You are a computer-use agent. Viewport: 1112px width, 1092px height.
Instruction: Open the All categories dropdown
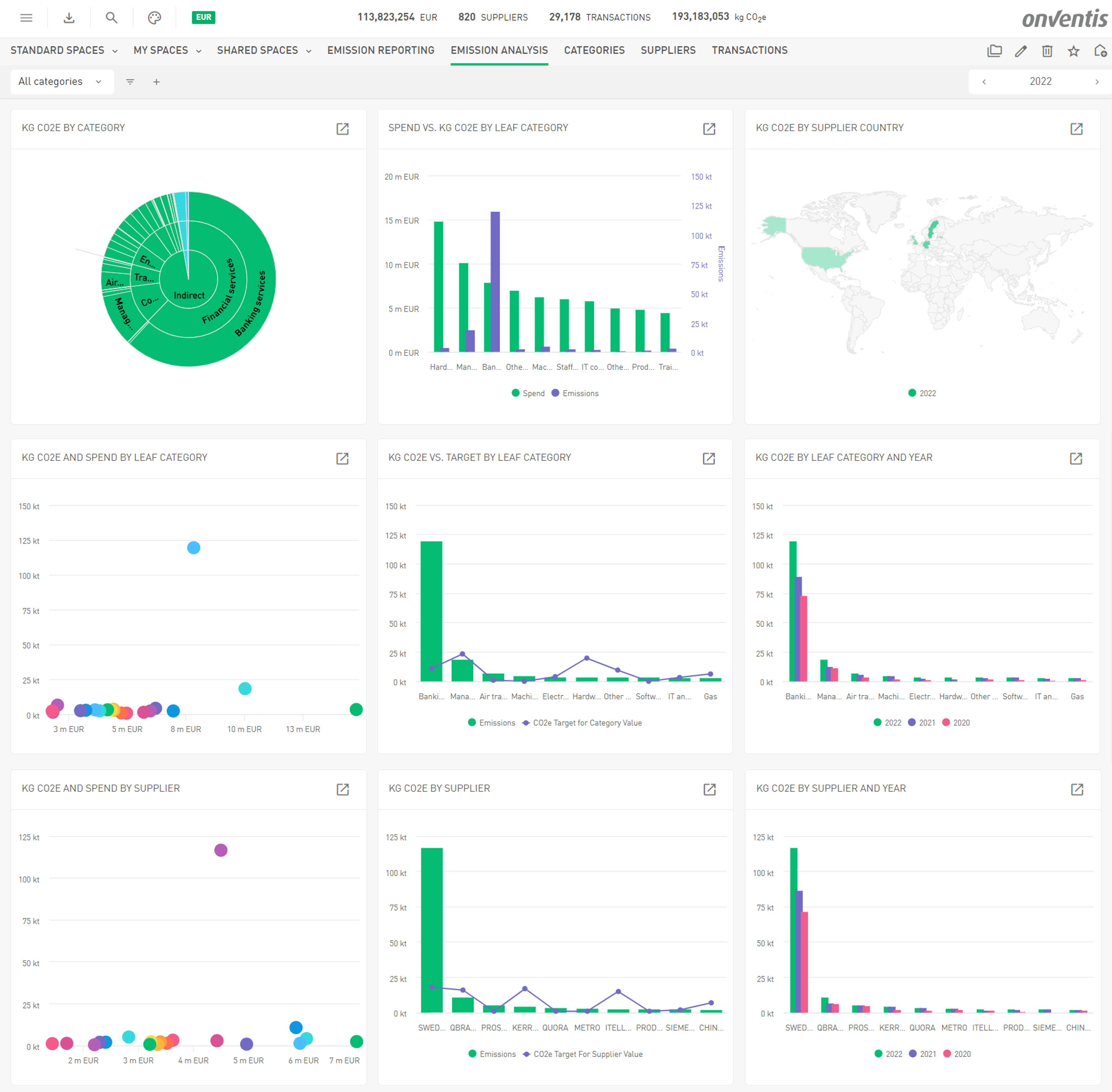click(60, 81)
